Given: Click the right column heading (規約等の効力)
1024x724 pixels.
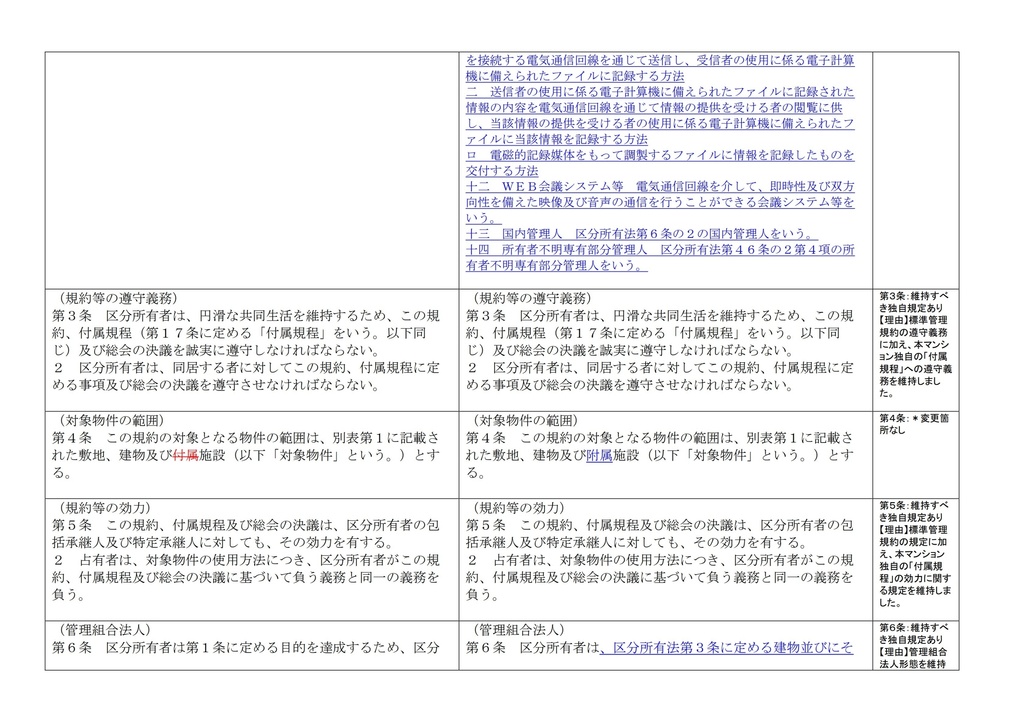Looking at the screenshot, I should point(519,508).
